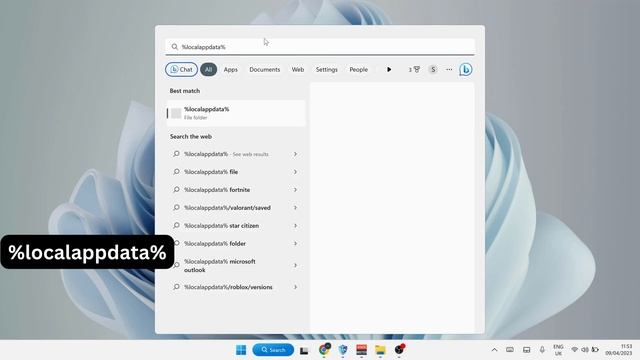Expand arrow for %localappdata% file suggestion
The width and height of the screenshot is (640, 360).
tap(295, 172)
